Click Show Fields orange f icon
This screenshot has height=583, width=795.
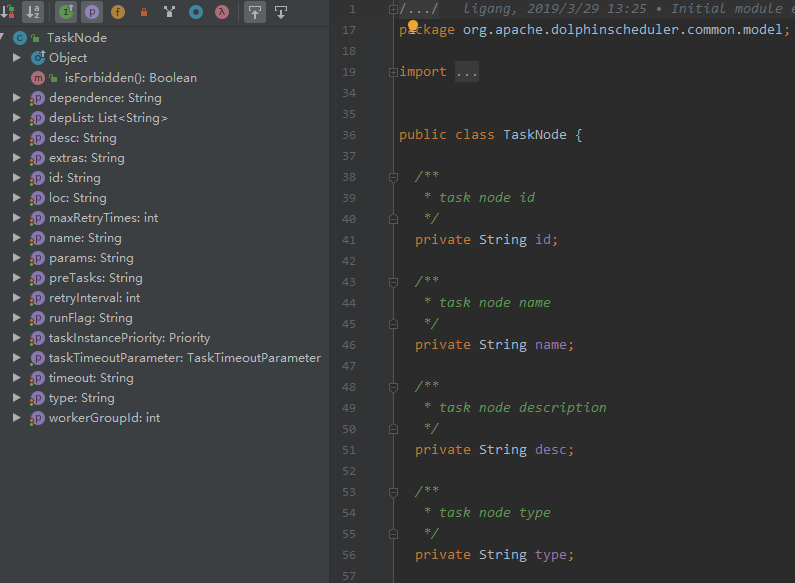pyautogui.click(x=118, y=12)
